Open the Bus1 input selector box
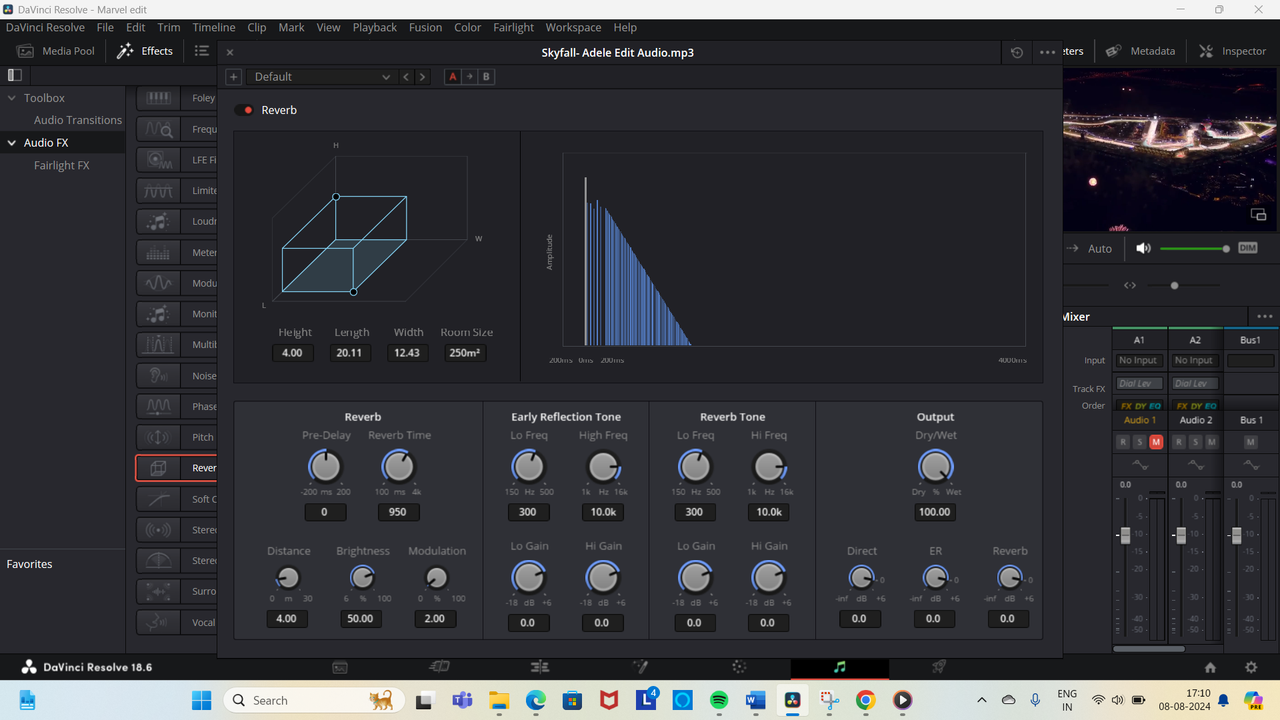The width and height of the screenshot is (1280, 720). coord(1250,360)
